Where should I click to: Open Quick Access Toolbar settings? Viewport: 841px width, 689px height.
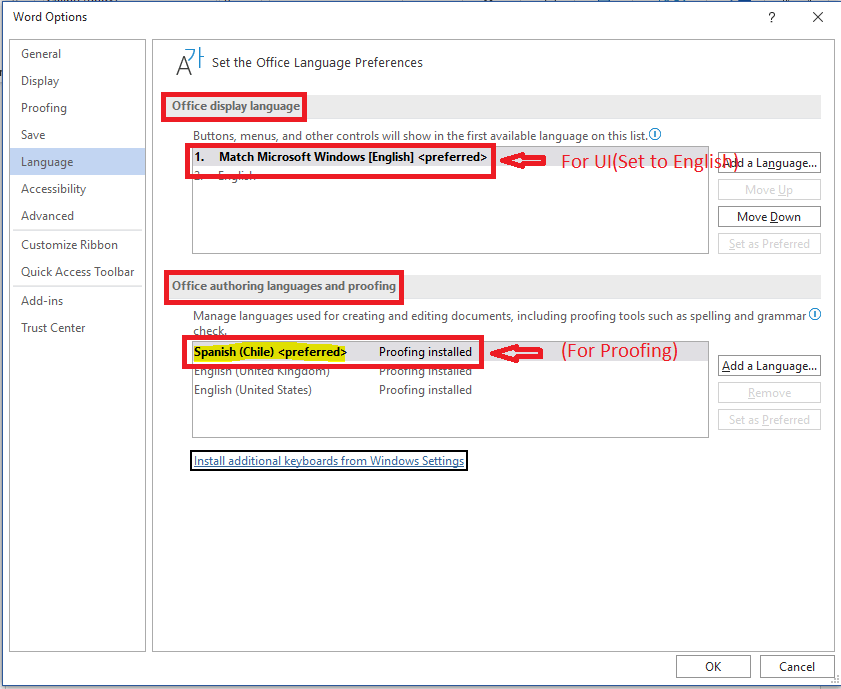pos(77,271)
